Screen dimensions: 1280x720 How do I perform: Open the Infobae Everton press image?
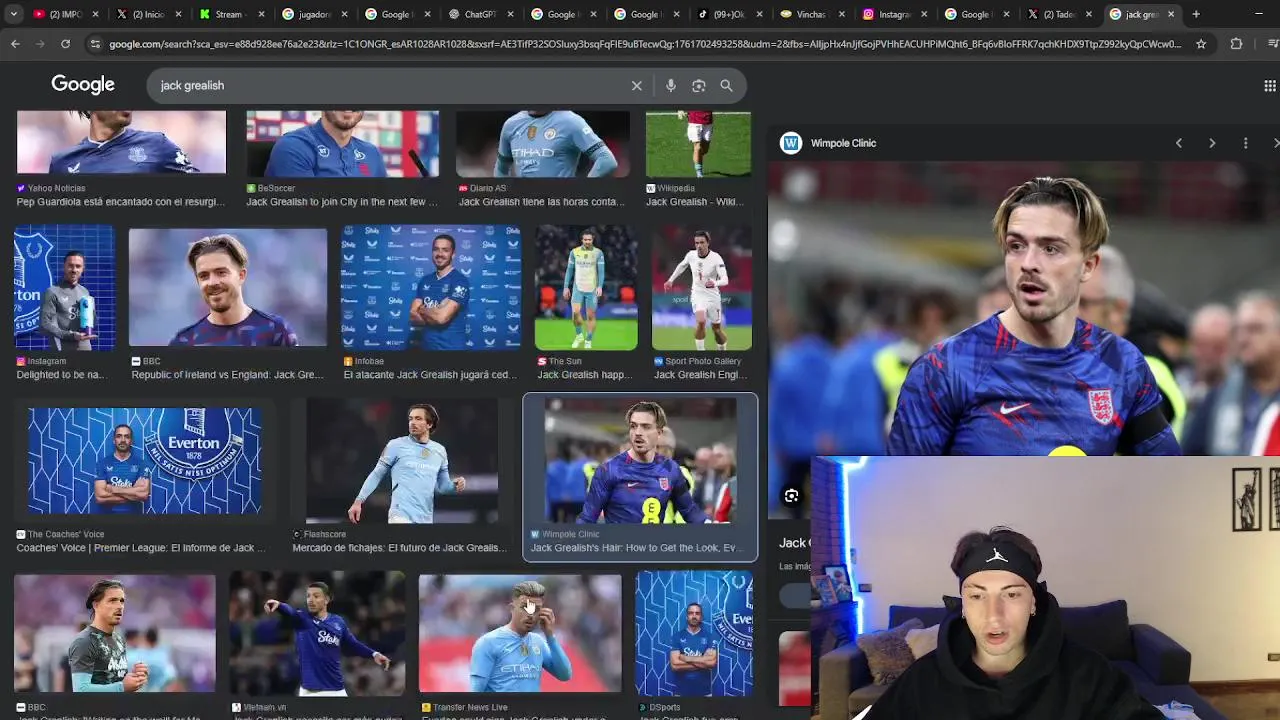click(431, 288)
